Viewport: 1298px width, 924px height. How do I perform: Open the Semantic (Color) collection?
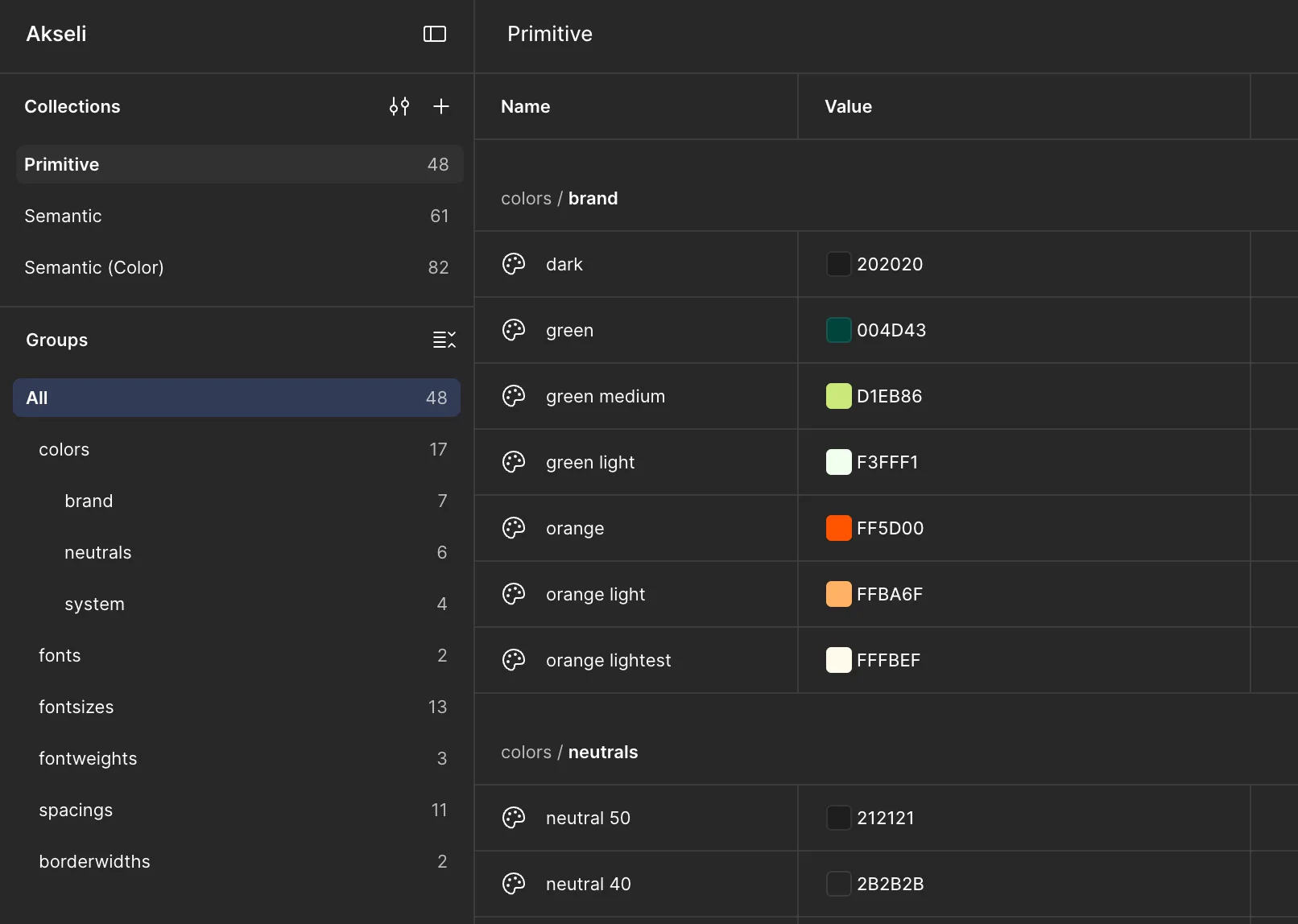(x=239, y=267)
